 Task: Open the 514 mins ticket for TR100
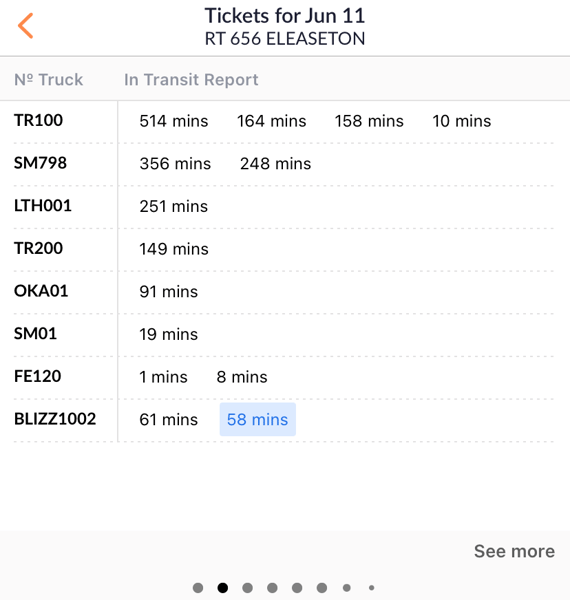[174, 121]
